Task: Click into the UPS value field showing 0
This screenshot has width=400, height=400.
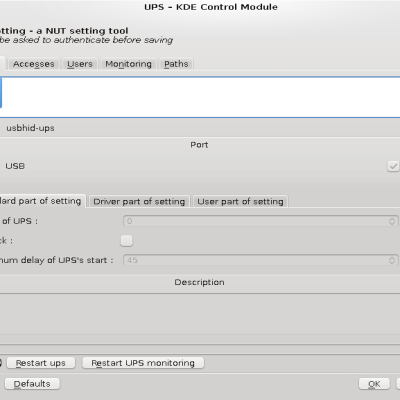Action: tap(260, 221)
